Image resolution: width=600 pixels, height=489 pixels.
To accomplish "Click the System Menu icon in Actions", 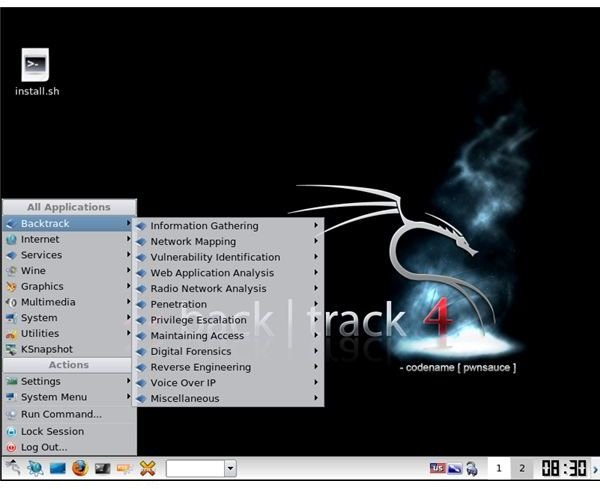I will pos(11,397).
